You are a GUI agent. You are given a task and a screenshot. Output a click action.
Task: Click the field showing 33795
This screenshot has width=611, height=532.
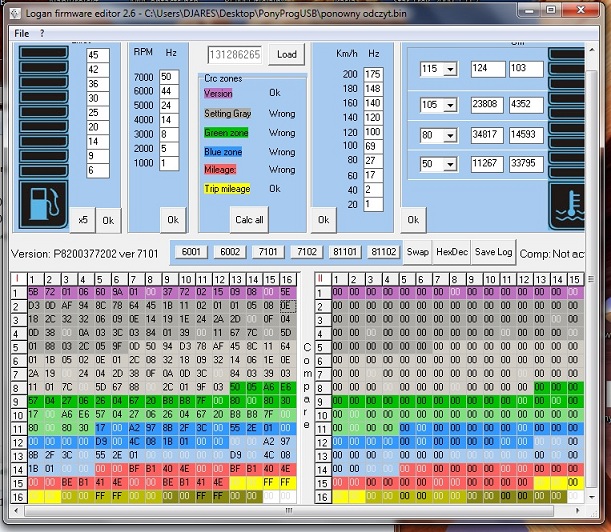(x=526, y=163)
